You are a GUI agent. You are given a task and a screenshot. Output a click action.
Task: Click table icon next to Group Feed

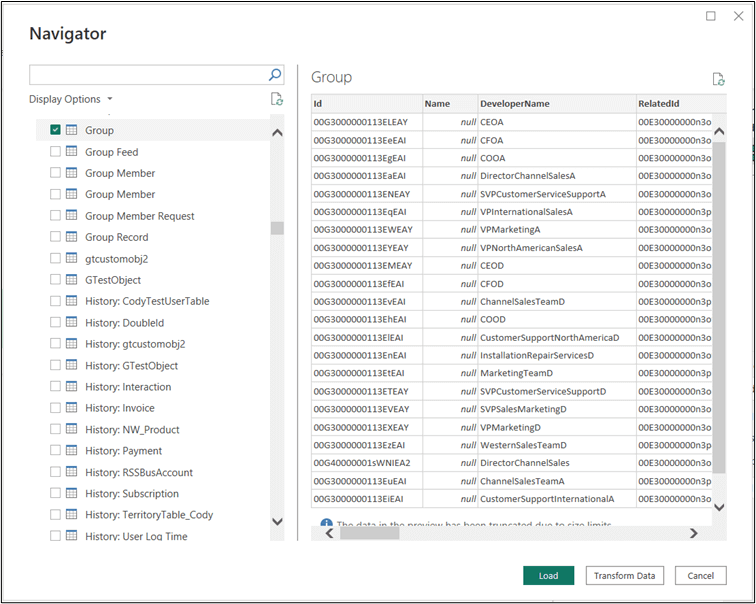[72, 152]
